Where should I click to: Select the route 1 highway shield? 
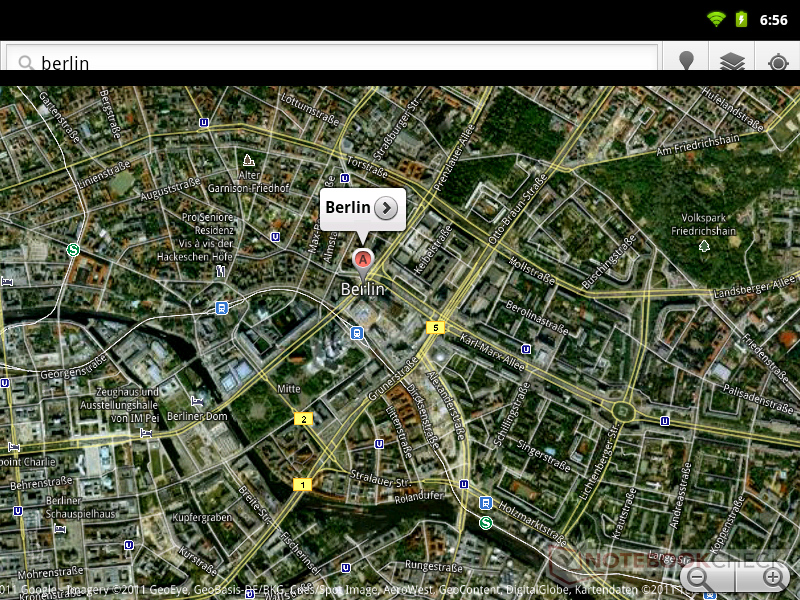(303, 484)
